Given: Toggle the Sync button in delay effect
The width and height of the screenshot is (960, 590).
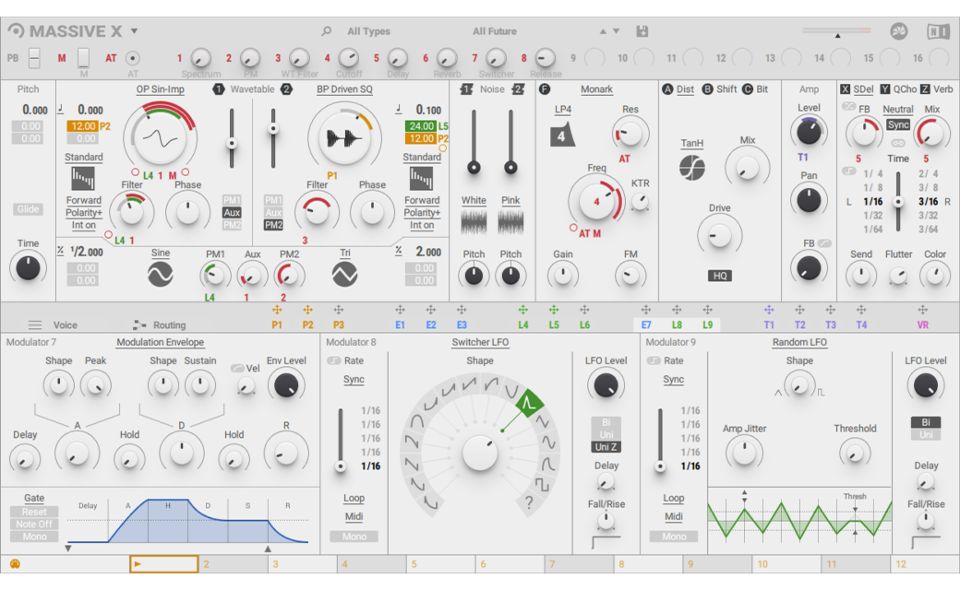Looking at the screenshot, I should pos(897,125).
